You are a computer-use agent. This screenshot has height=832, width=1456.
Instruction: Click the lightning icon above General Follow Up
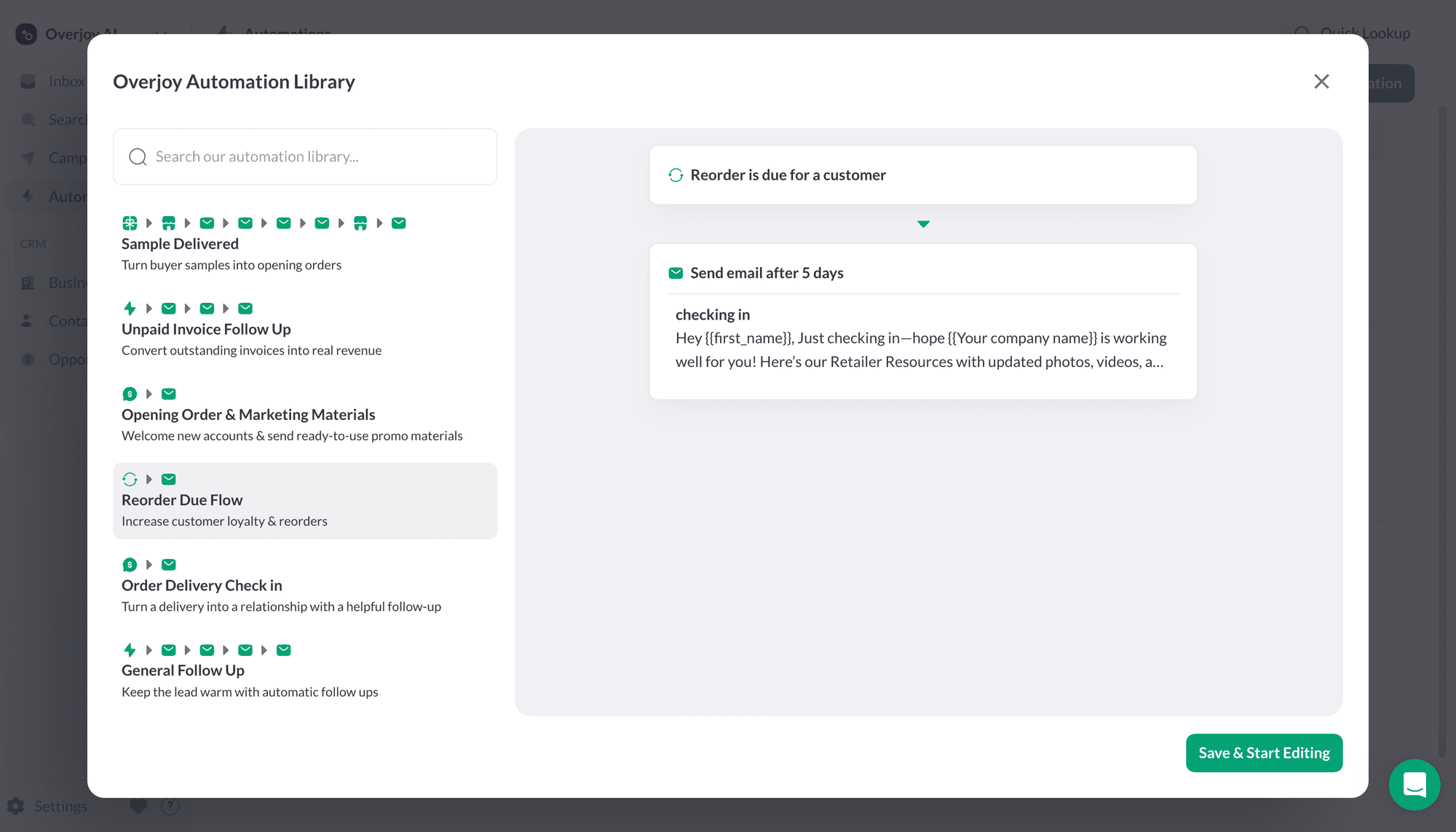coord(130,650)
